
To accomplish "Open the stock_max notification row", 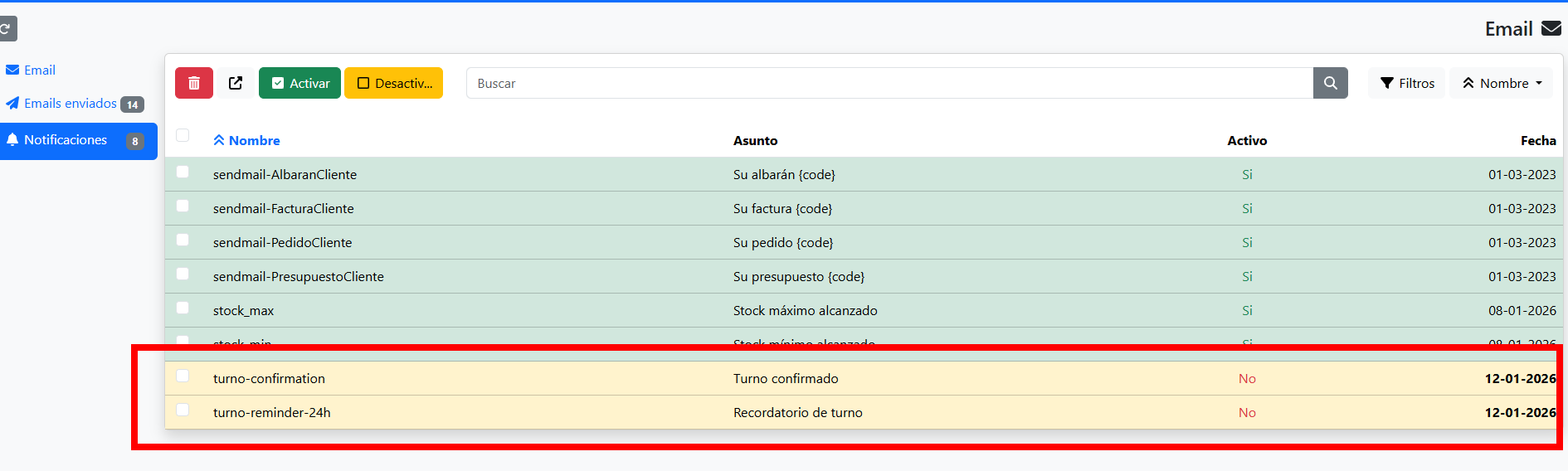I will tap(243, 311).
